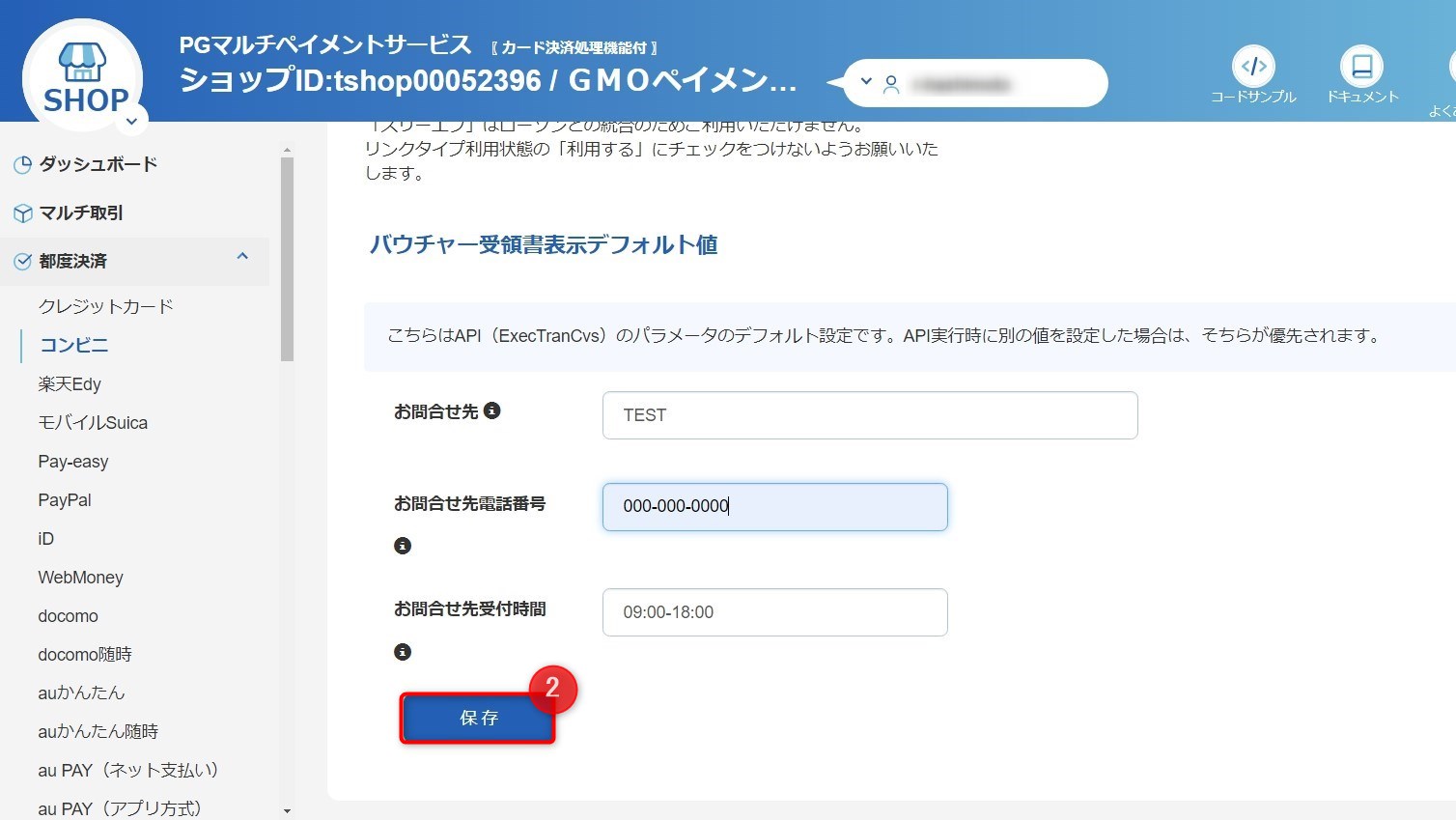Focus the お問合せ先電話番号 phone number field
Image resolution: width=1456 pixels, height=820 pixels.
[774, 507]
